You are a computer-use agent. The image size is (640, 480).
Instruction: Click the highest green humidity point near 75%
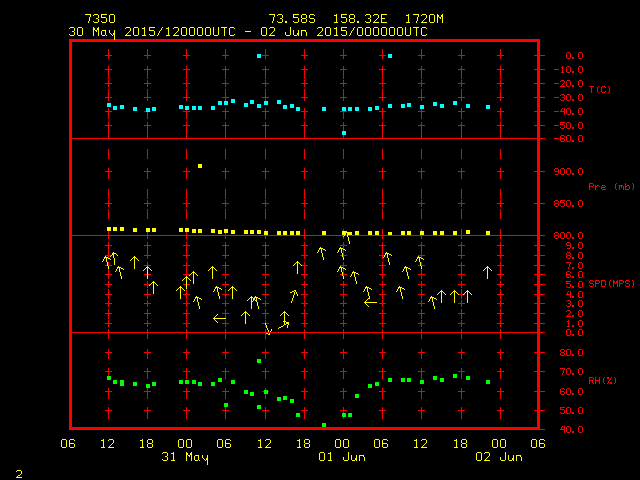259,361
